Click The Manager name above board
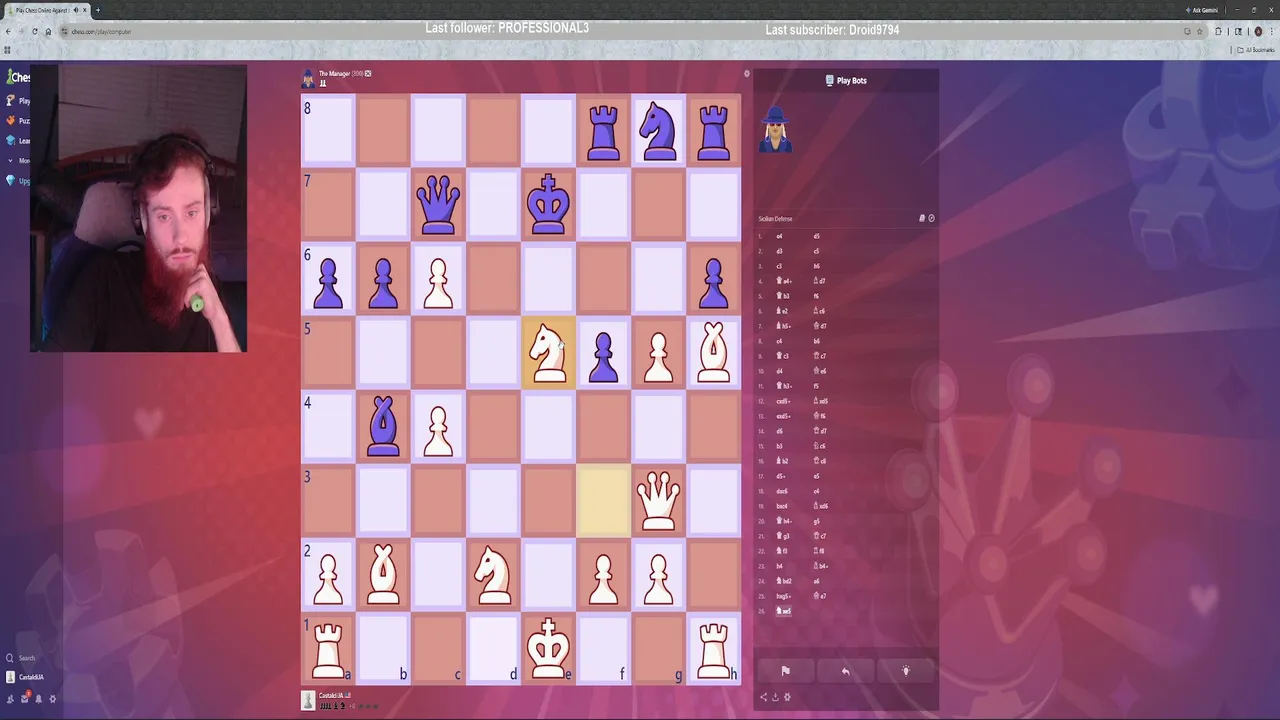The width and height of the screenshot is (1280, 720). [x=334, y=73]
